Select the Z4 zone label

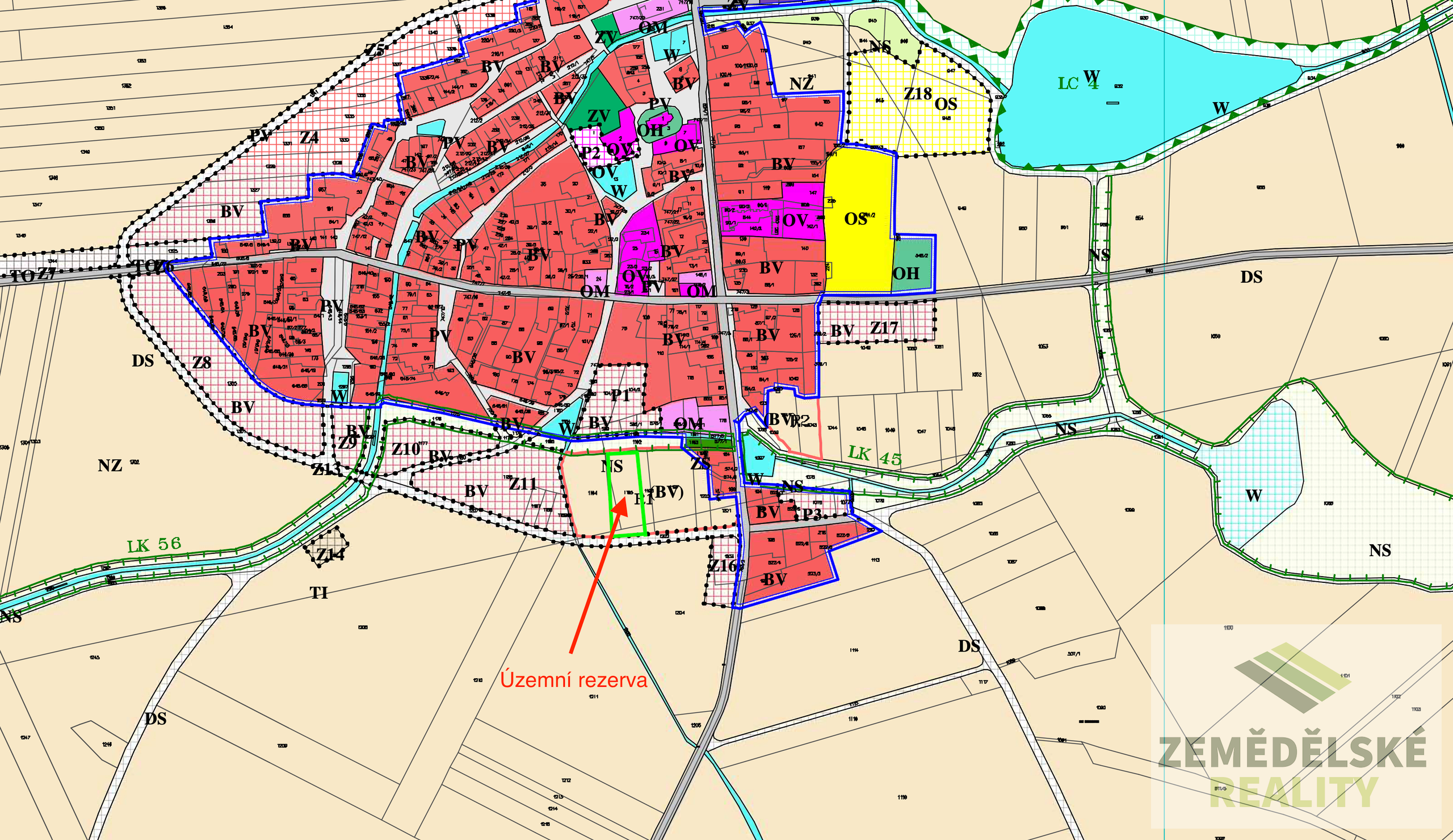[309, 137]
